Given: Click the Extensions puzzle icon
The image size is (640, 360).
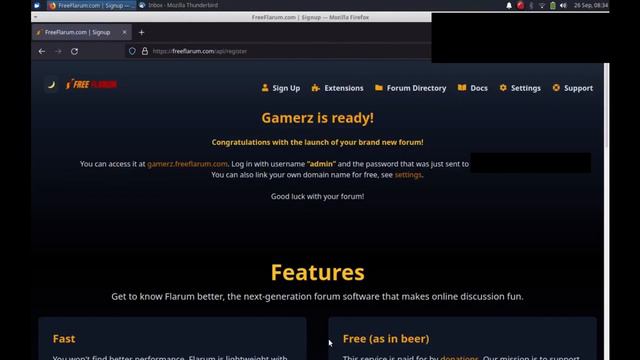Looking at the screenshot, I should coord(316,88).
